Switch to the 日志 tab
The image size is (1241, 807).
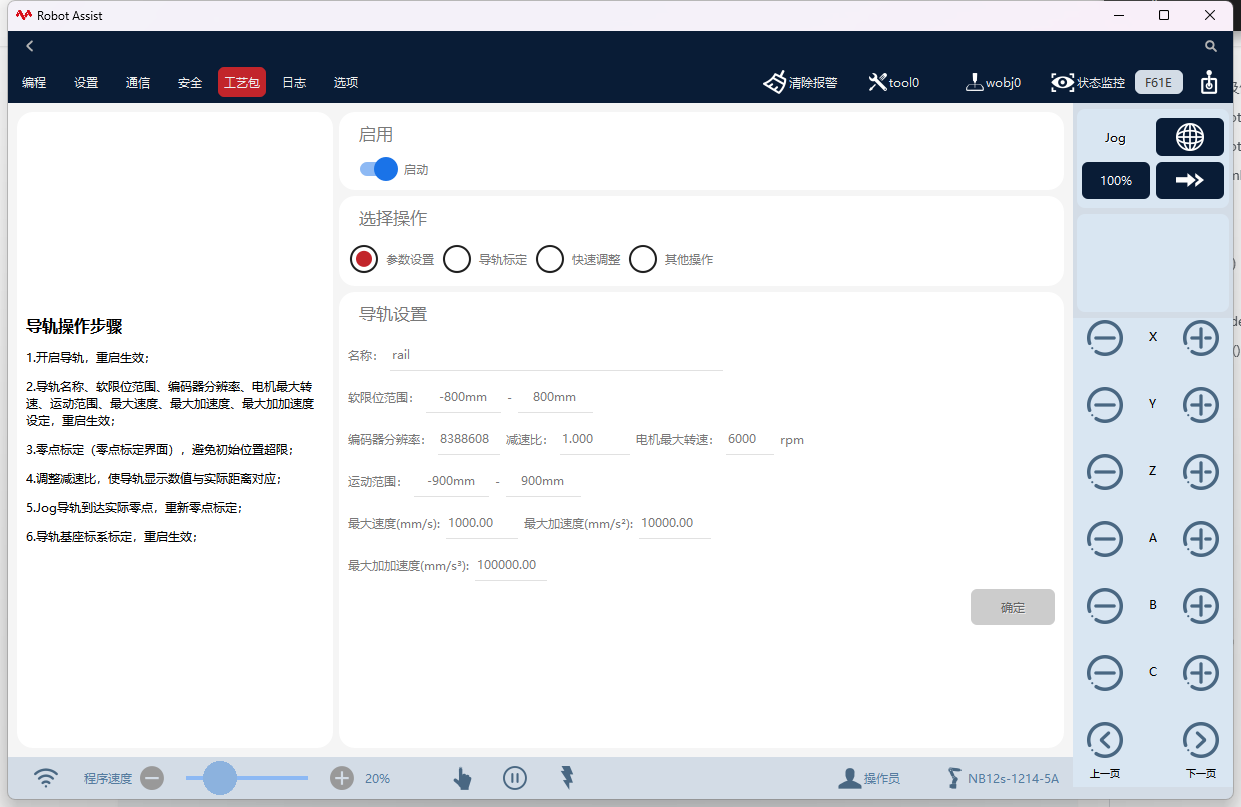pyautogui.click(x=293, y=82)
